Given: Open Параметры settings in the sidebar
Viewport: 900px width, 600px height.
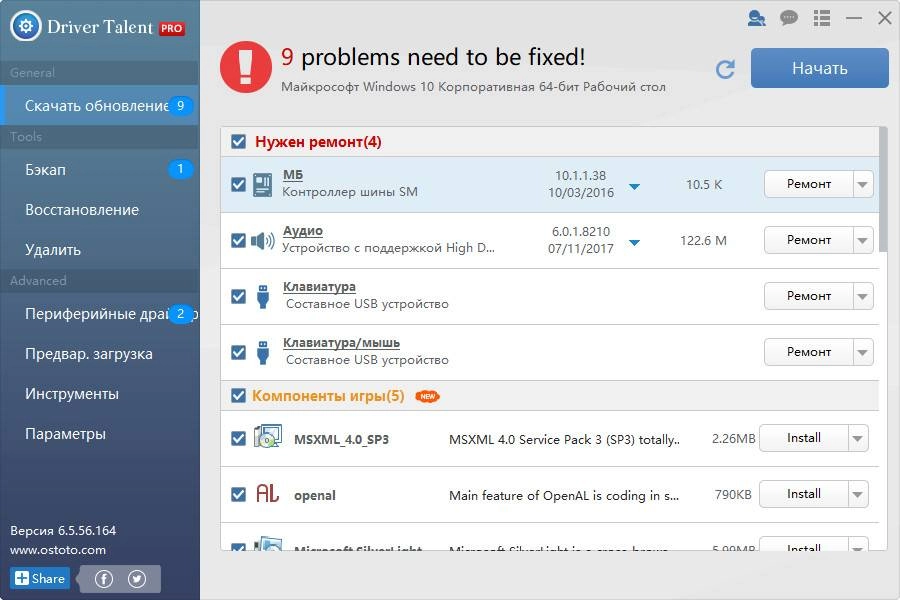Looking at the screenshot, I should click(x=99, y=434).
